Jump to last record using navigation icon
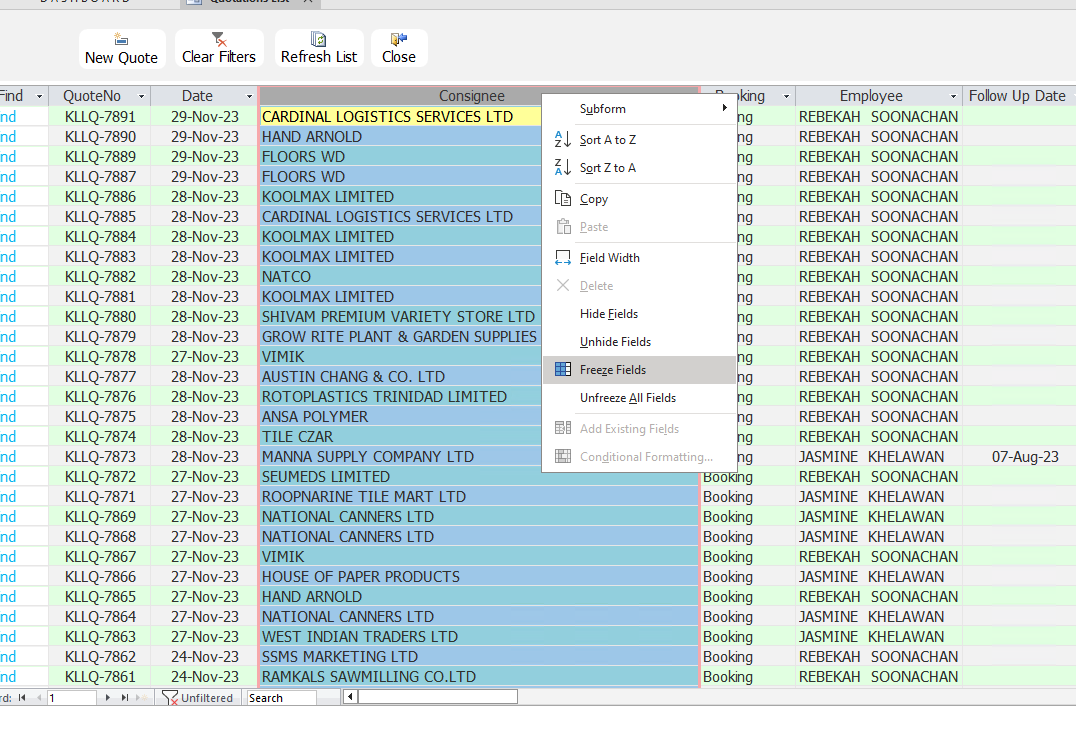 point(125,697)
